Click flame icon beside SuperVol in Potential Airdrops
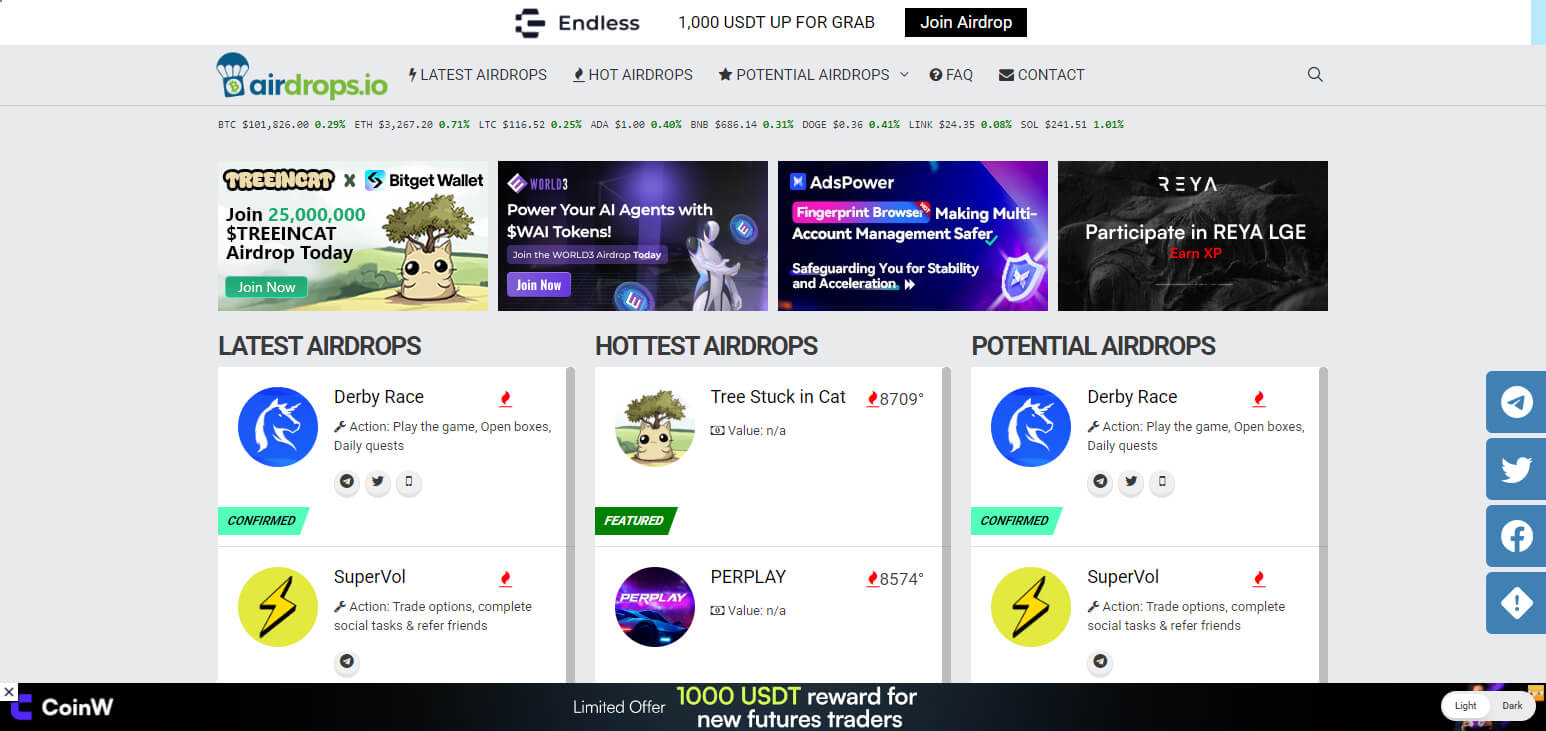The width and height of the screenshot is (1546, 731). click(x=1258, y=579)
